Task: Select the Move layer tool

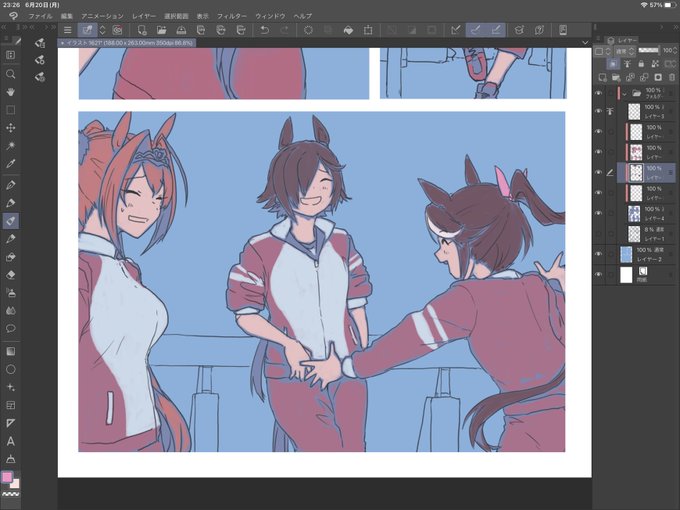Action: click(10, 128)
